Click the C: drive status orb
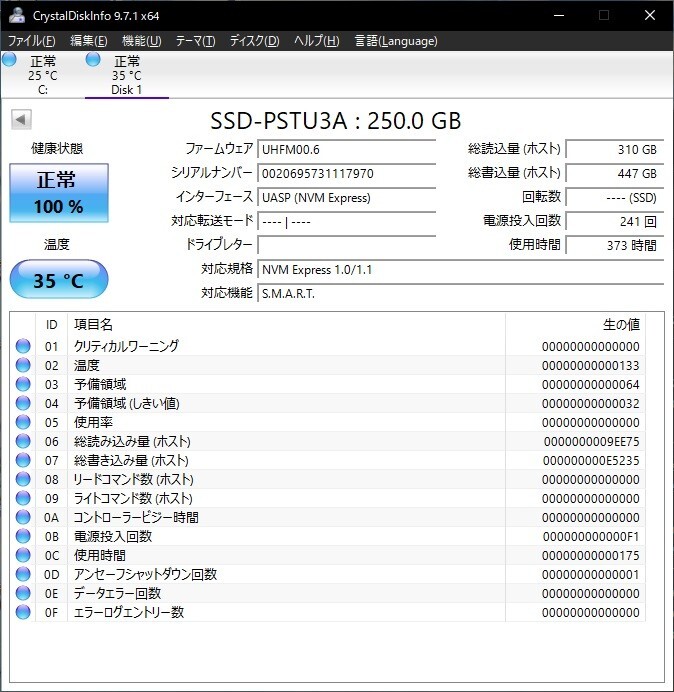Viewport: 674px width, 692px height. coord(10,61)
